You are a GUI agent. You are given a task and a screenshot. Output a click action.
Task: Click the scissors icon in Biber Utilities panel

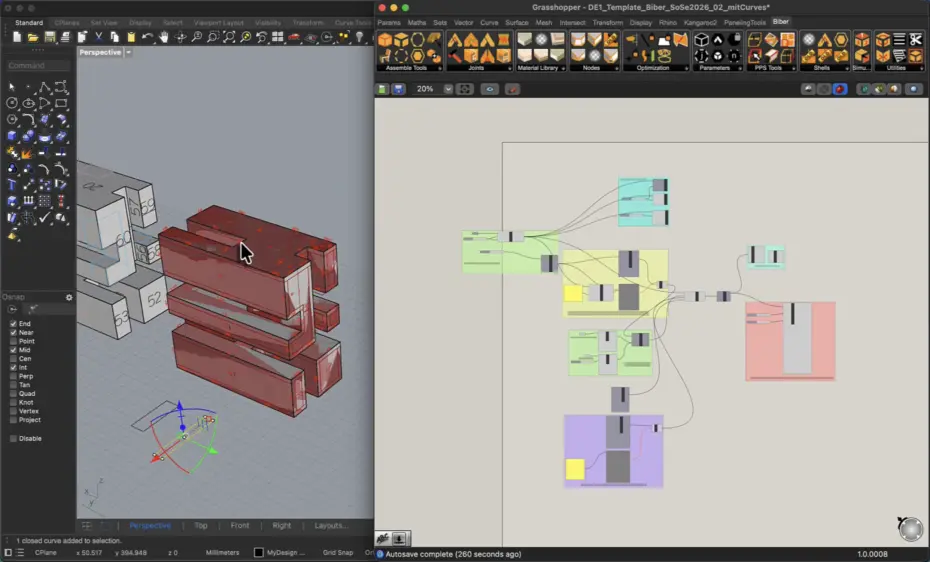[x=916, y=40]
